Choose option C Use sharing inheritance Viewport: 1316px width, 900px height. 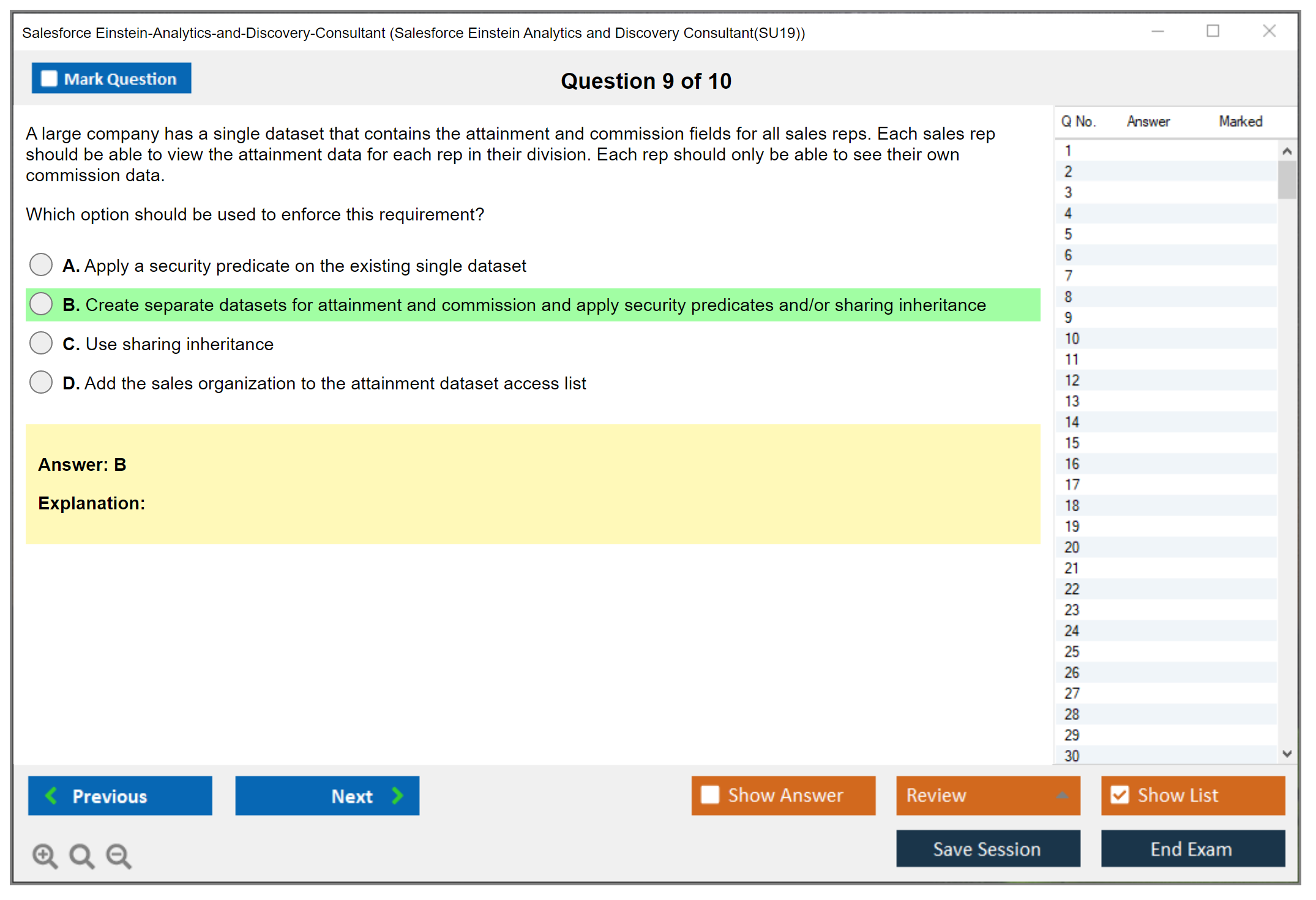41,343
